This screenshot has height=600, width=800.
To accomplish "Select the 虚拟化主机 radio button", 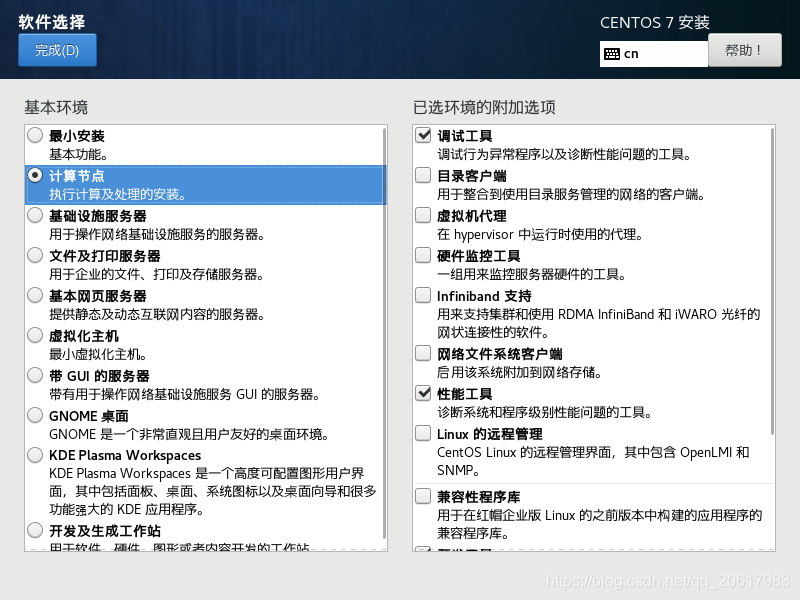I will pos(35,335).
